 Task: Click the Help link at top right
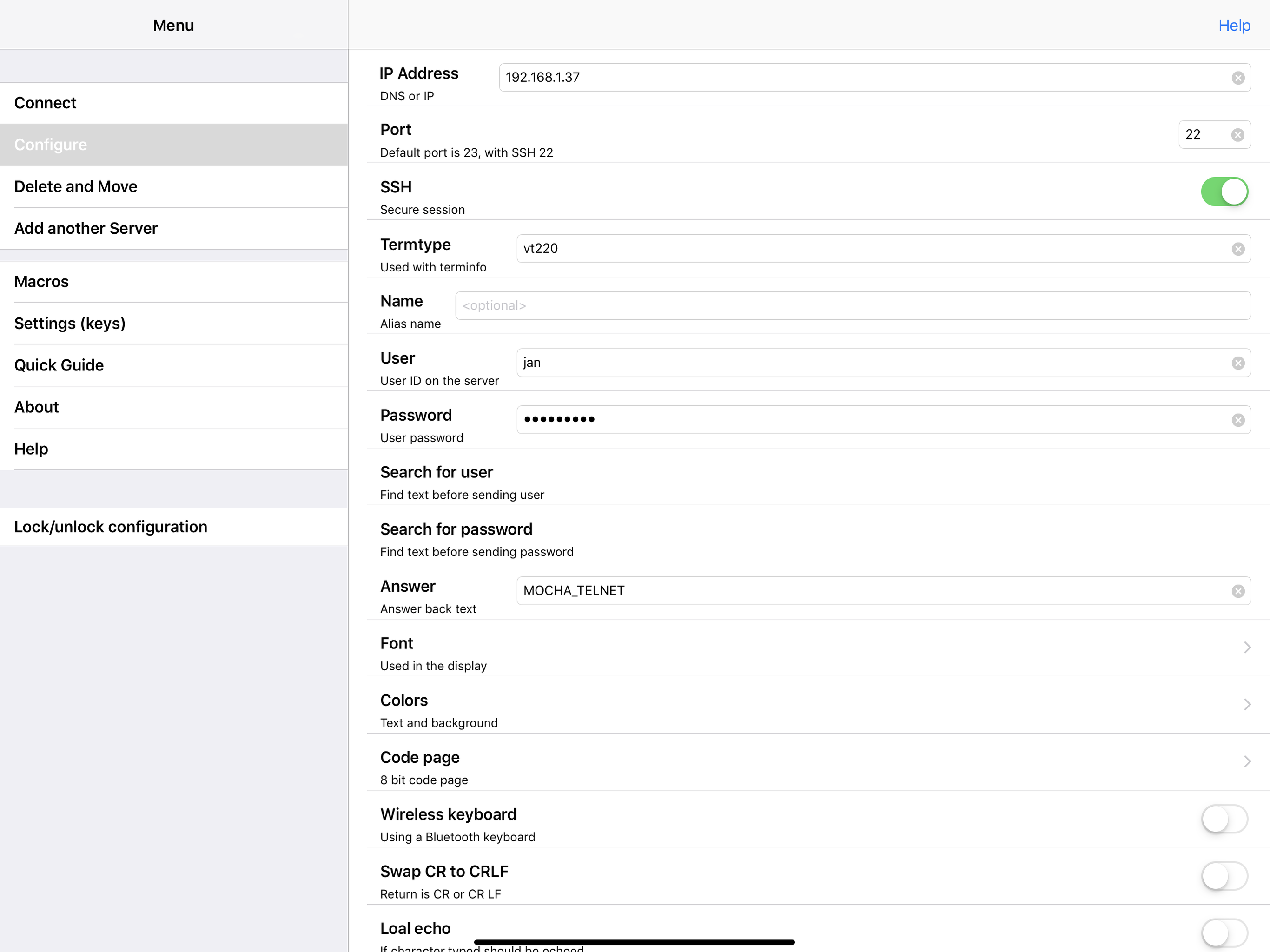click(x=1234, y=25)
